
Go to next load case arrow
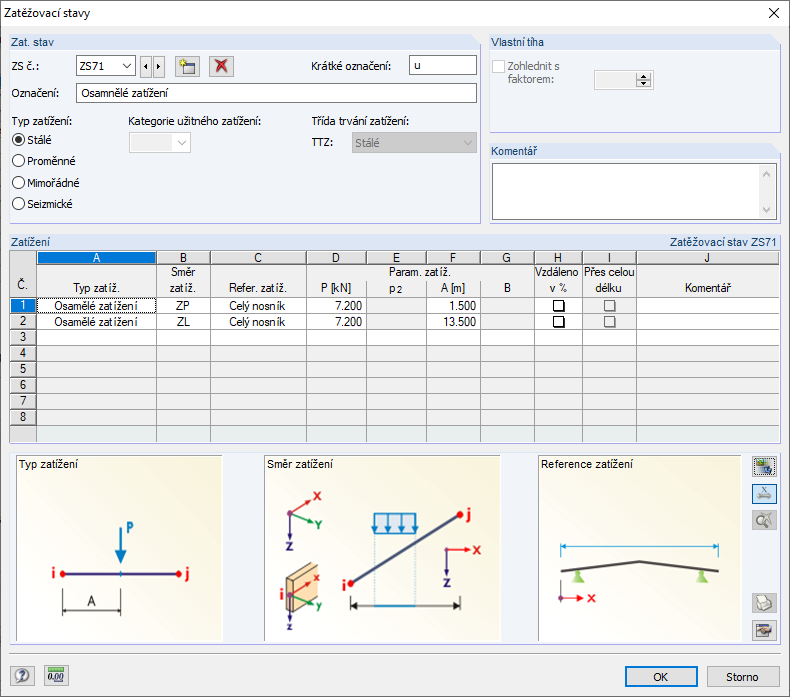pyautogui.click(x=159, y=66)
